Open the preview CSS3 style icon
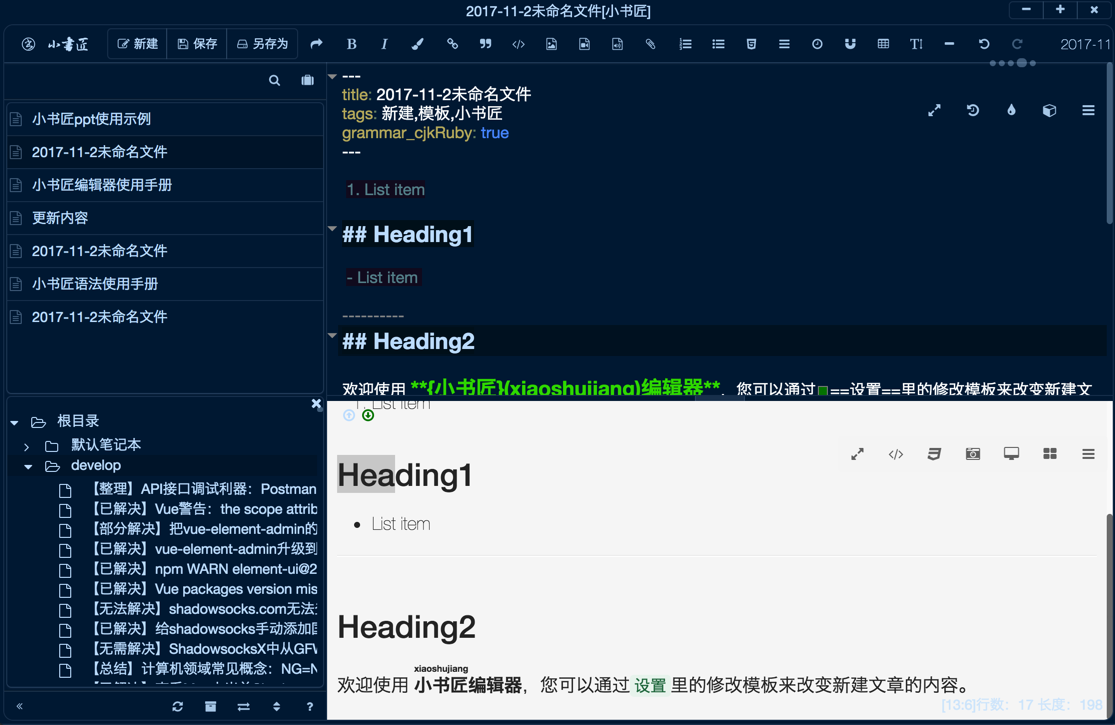Image resolution: width=1115 pixels, height=725 pixels. pyautogui.click(x=934, y=453)
